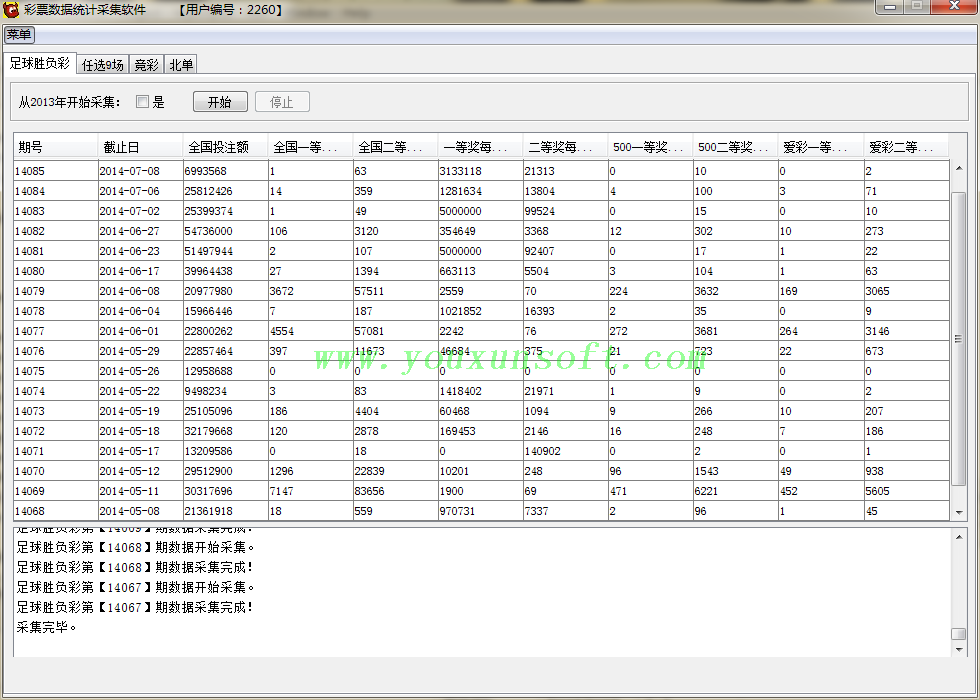Click the table scrollbar up arrow
The width and height of the screenshot is (980, 700).
point(959,168)
